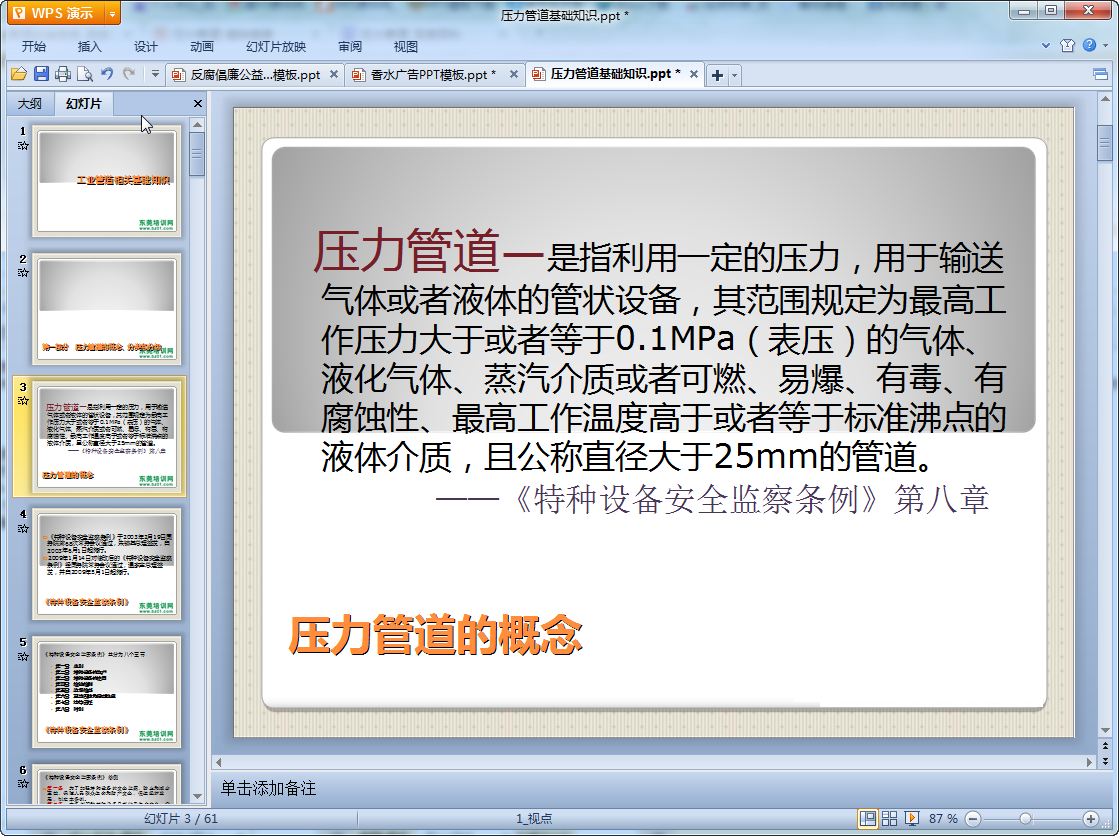Close the 香水广告PPT模板 document tab

coord(513,74)
